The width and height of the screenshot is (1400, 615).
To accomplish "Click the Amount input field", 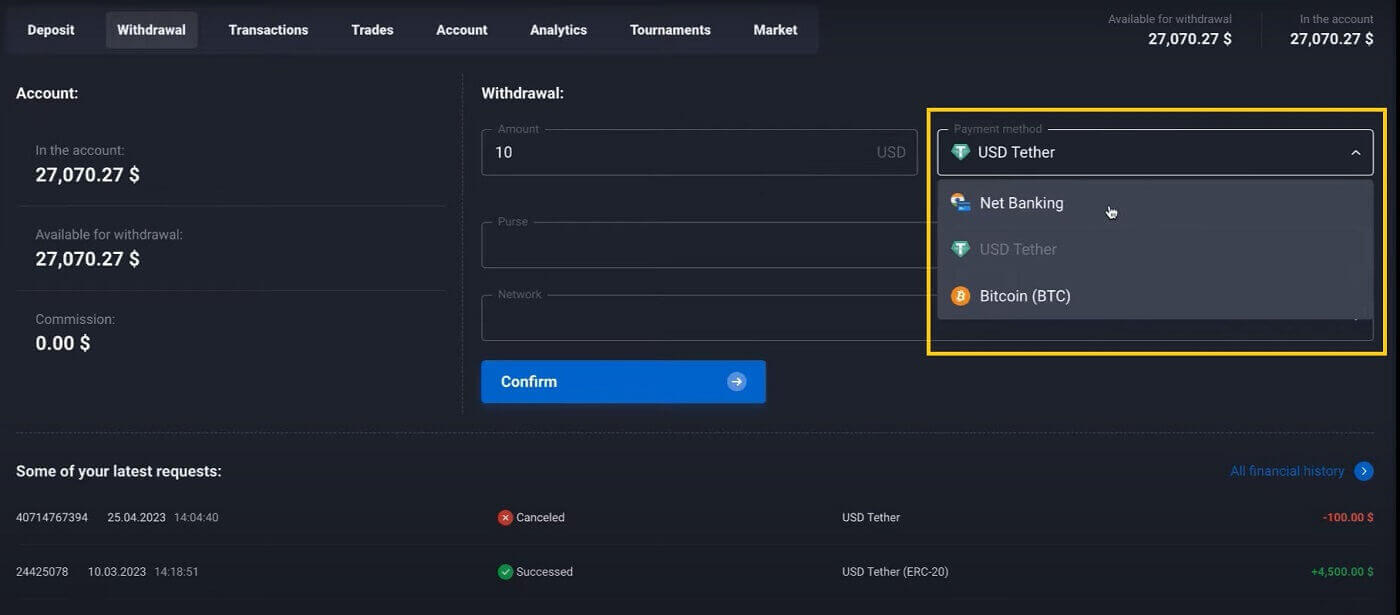I will (680, 153).
